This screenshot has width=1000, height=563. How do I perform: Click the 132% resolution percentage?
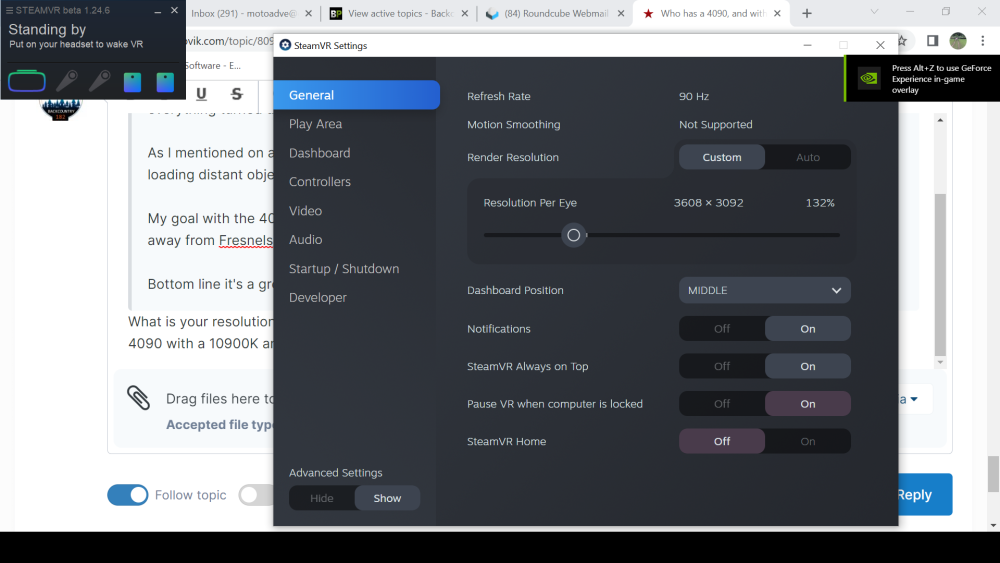[x=820, y=203]
